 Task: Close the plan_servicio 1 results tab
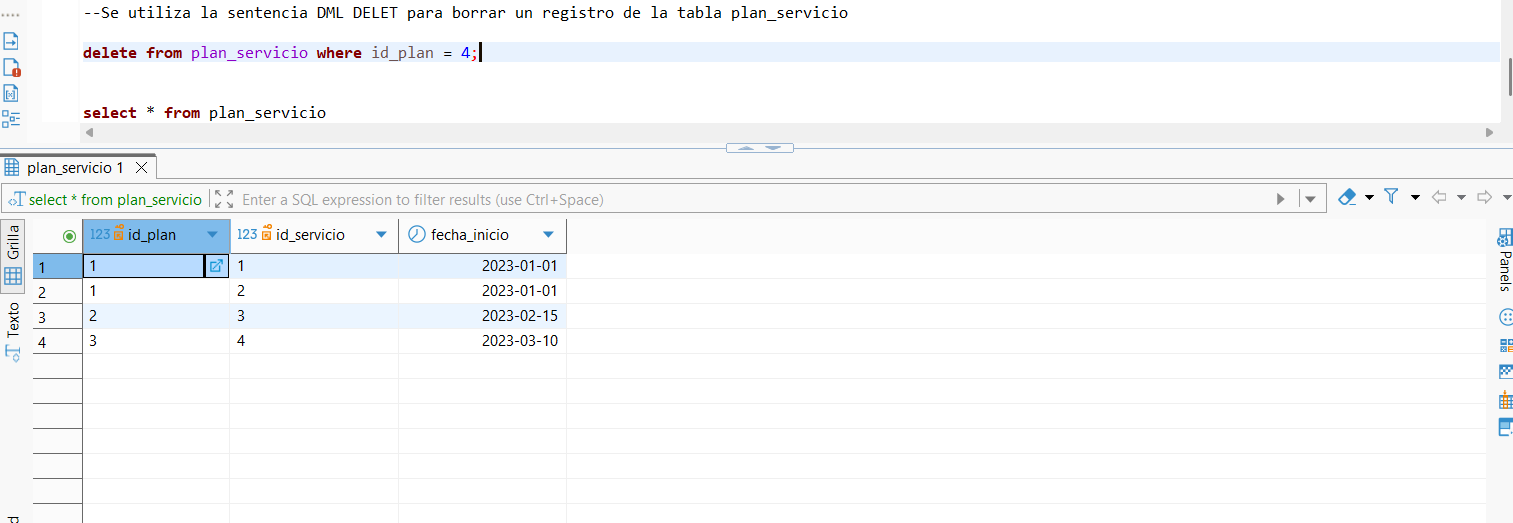pos(141,168)
